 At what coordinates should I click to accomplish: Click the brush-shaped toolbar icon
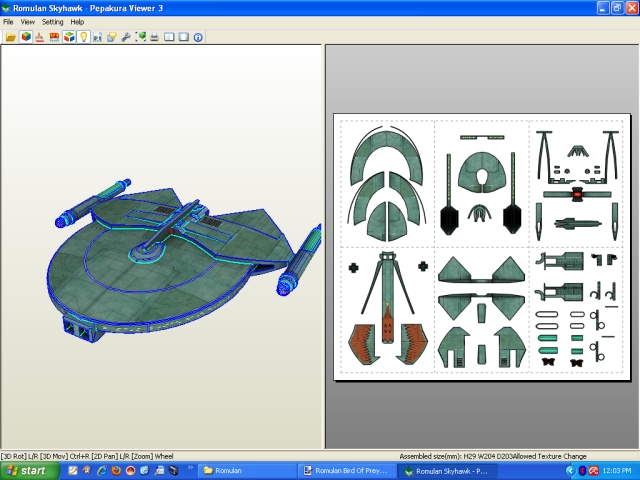39,37
